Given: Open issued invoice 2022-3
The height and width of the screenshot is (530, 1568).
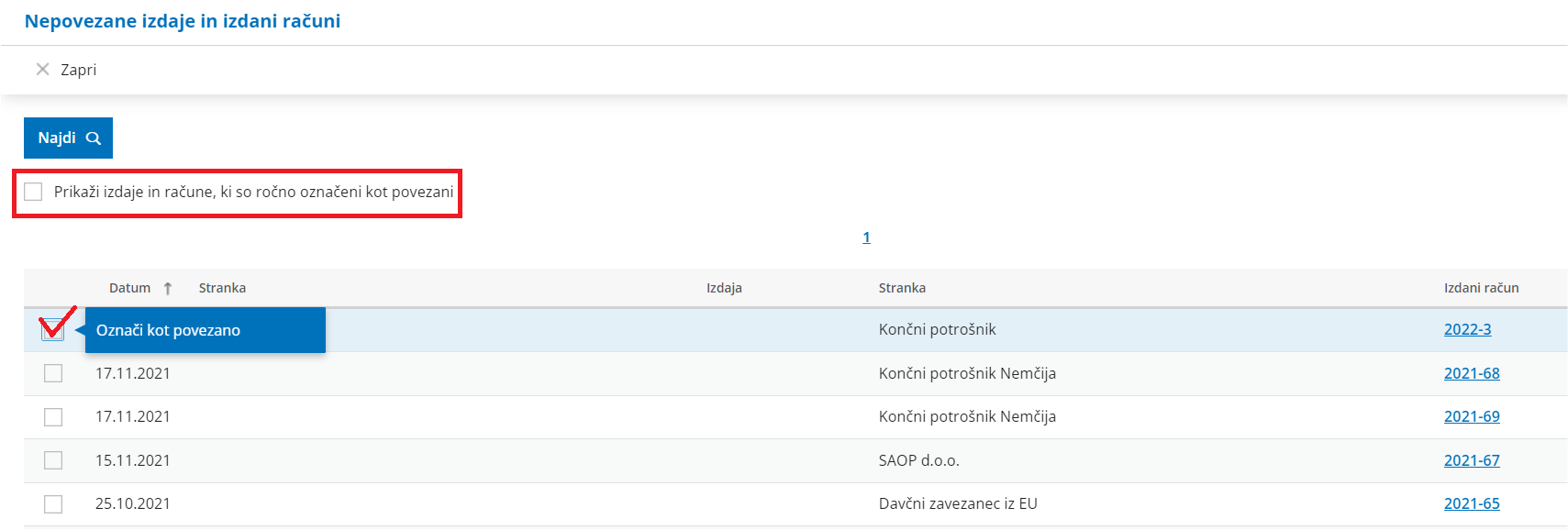Looking at the screenshot, I should [x=1467, y=329].
